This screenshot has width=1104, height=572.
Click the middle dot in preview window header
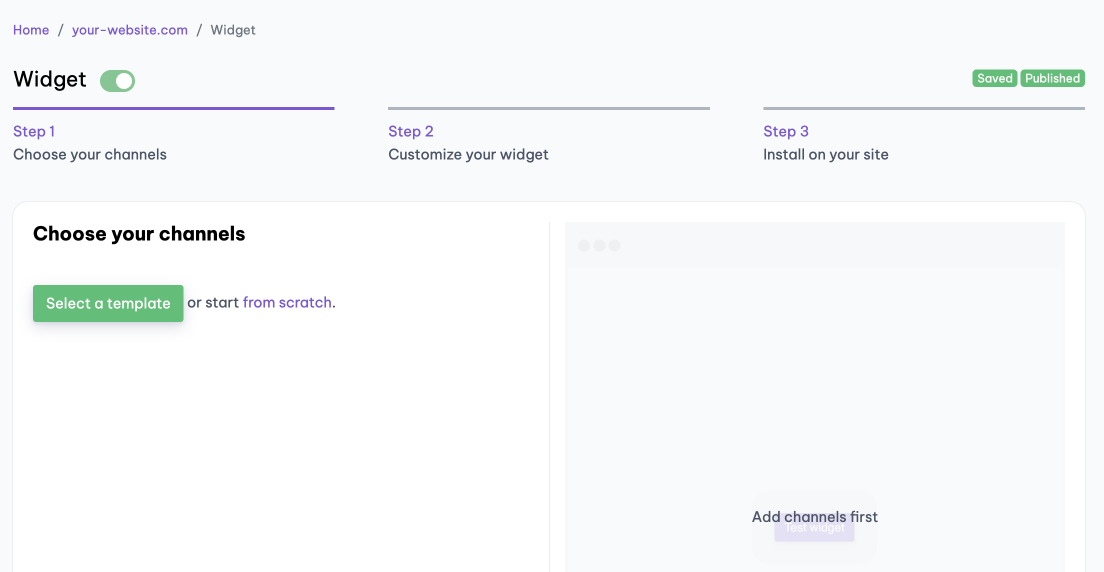600,245
